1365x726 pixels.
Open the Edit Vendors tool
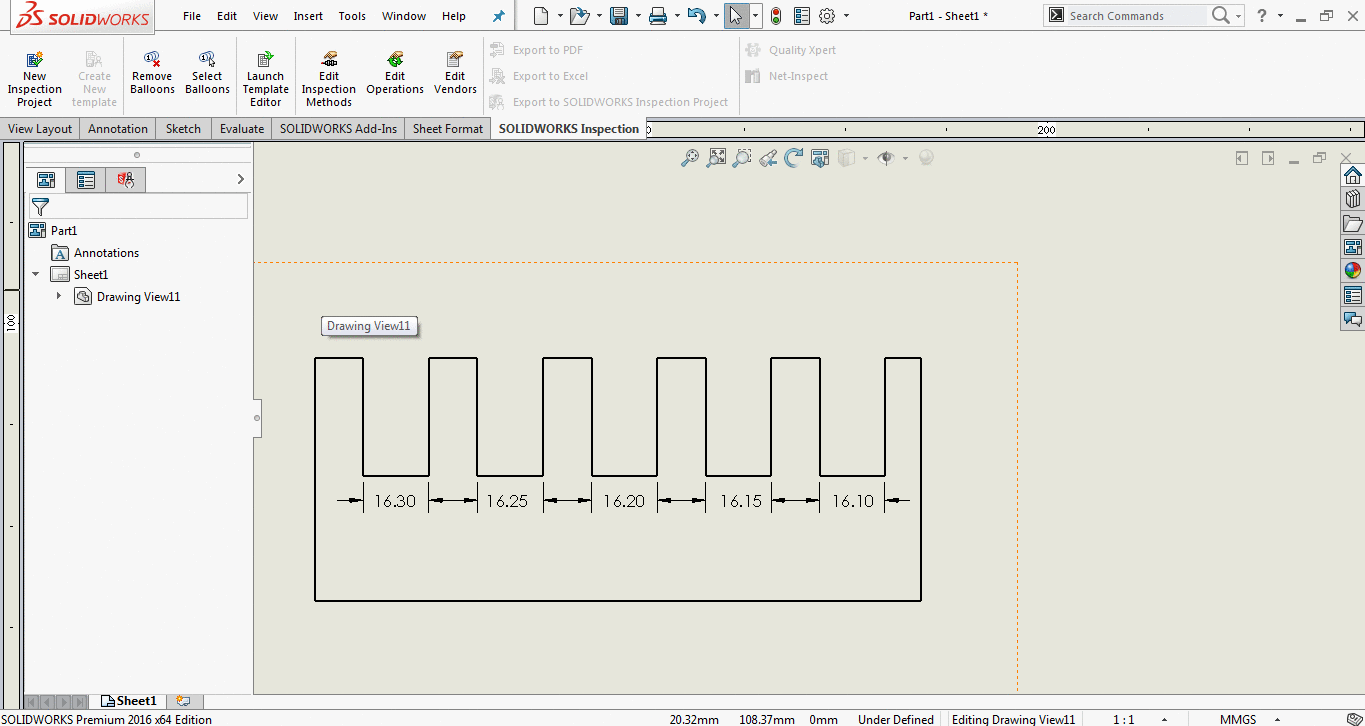[455, 60]
